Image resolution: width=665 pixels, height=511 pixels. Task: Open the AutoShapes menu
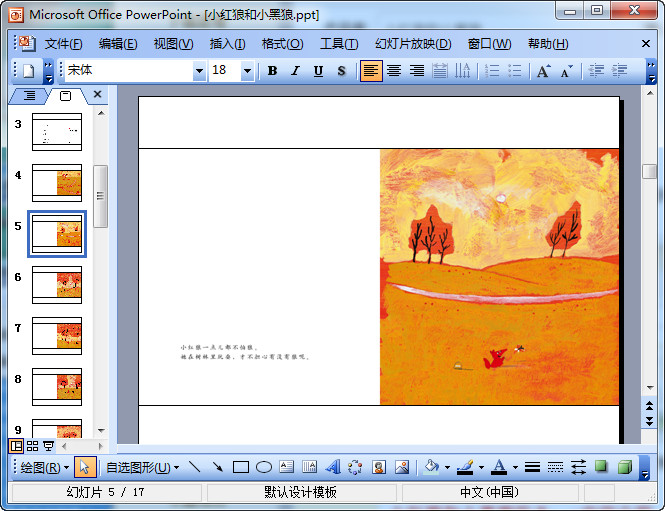pos(142,467)
